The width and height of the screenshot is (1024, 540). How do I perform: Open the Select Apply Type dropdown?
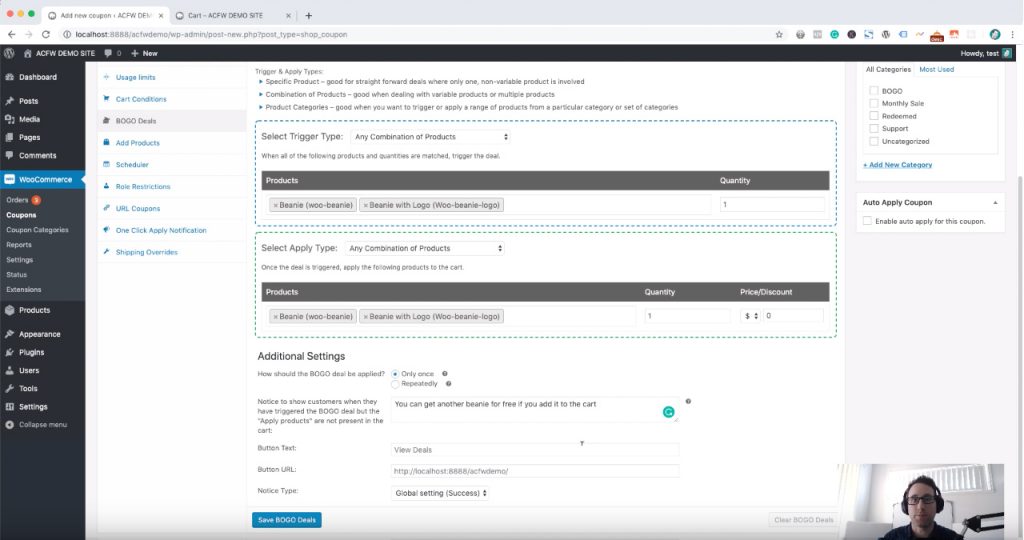coord(425,248)
